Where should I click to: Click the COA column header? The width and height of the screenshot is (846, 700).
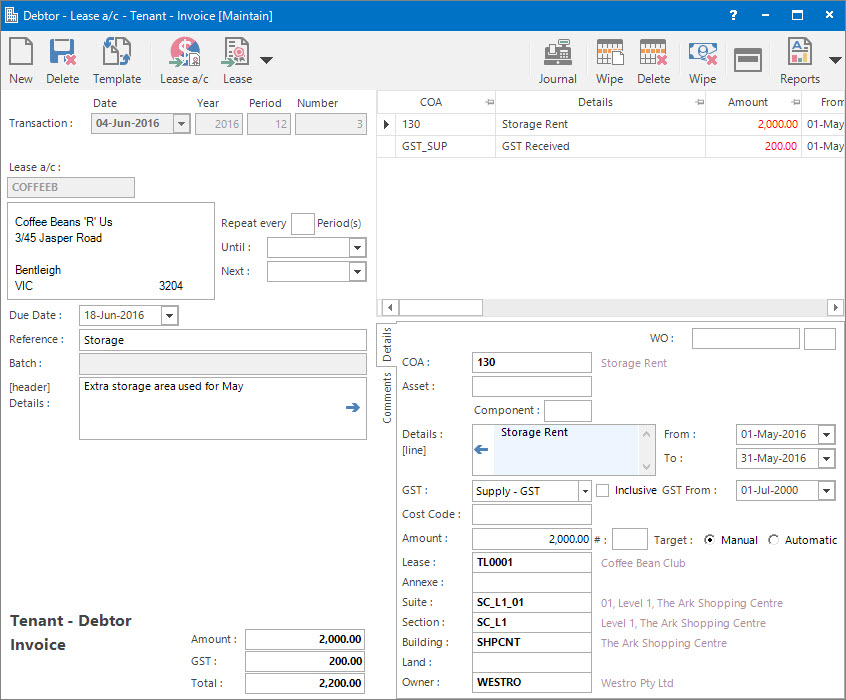[x=431, y=102]
